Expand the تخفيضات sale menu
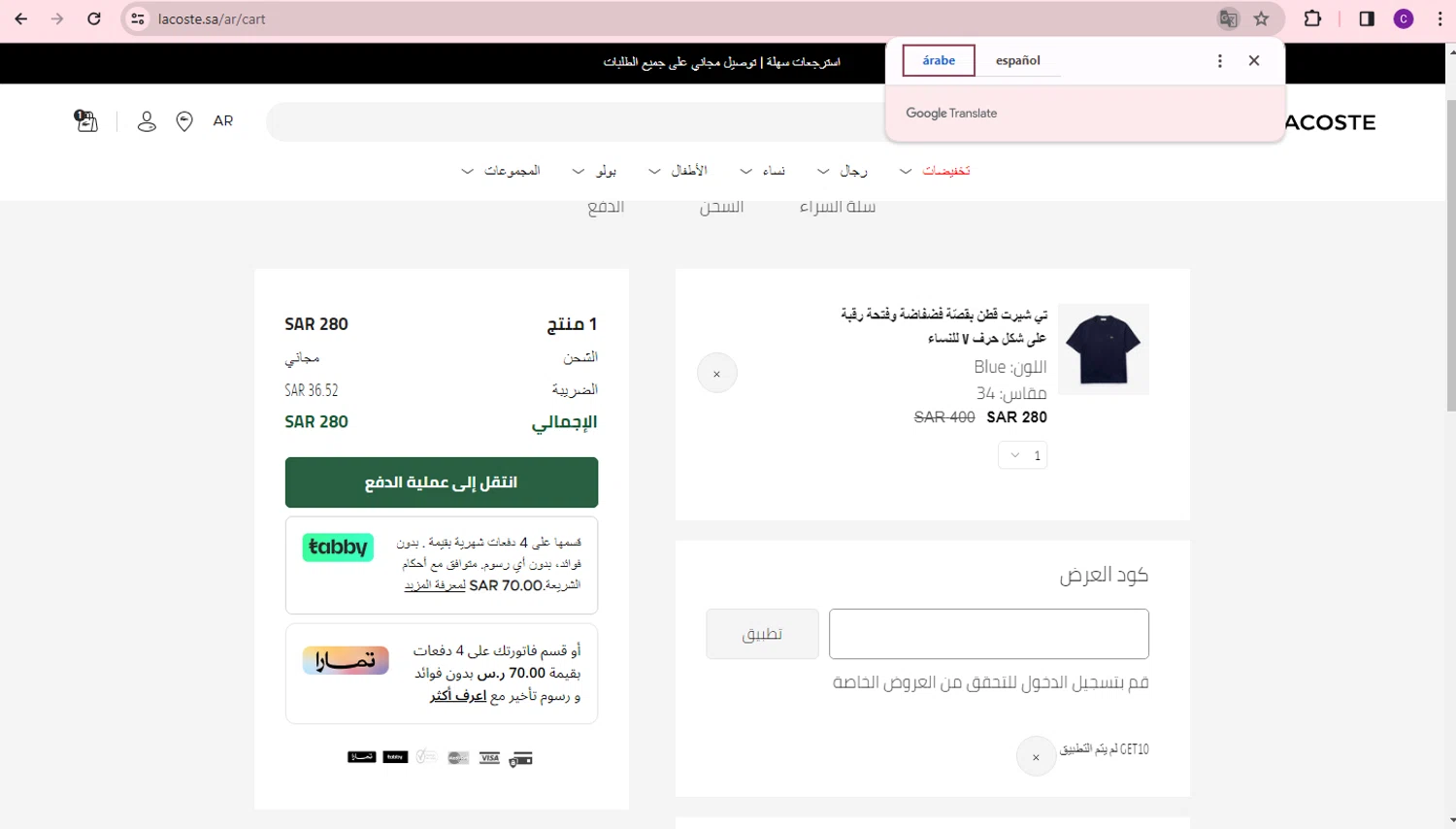The height and width of the screenshot is (829, 1456). 935,171
